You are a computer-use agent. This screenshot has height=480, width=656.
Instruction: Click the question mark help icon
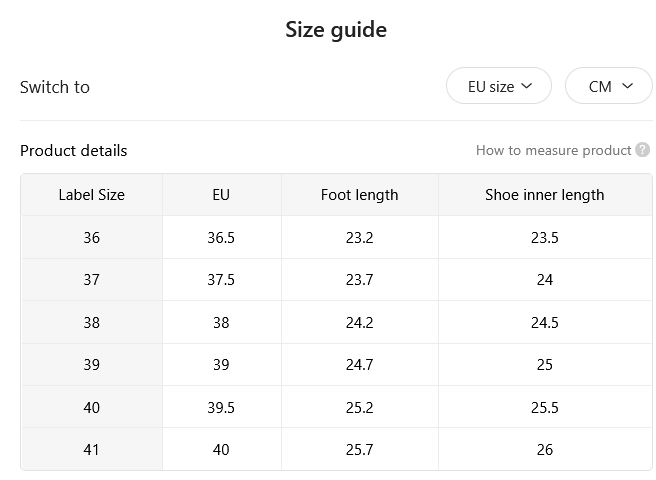click(642, 150)
